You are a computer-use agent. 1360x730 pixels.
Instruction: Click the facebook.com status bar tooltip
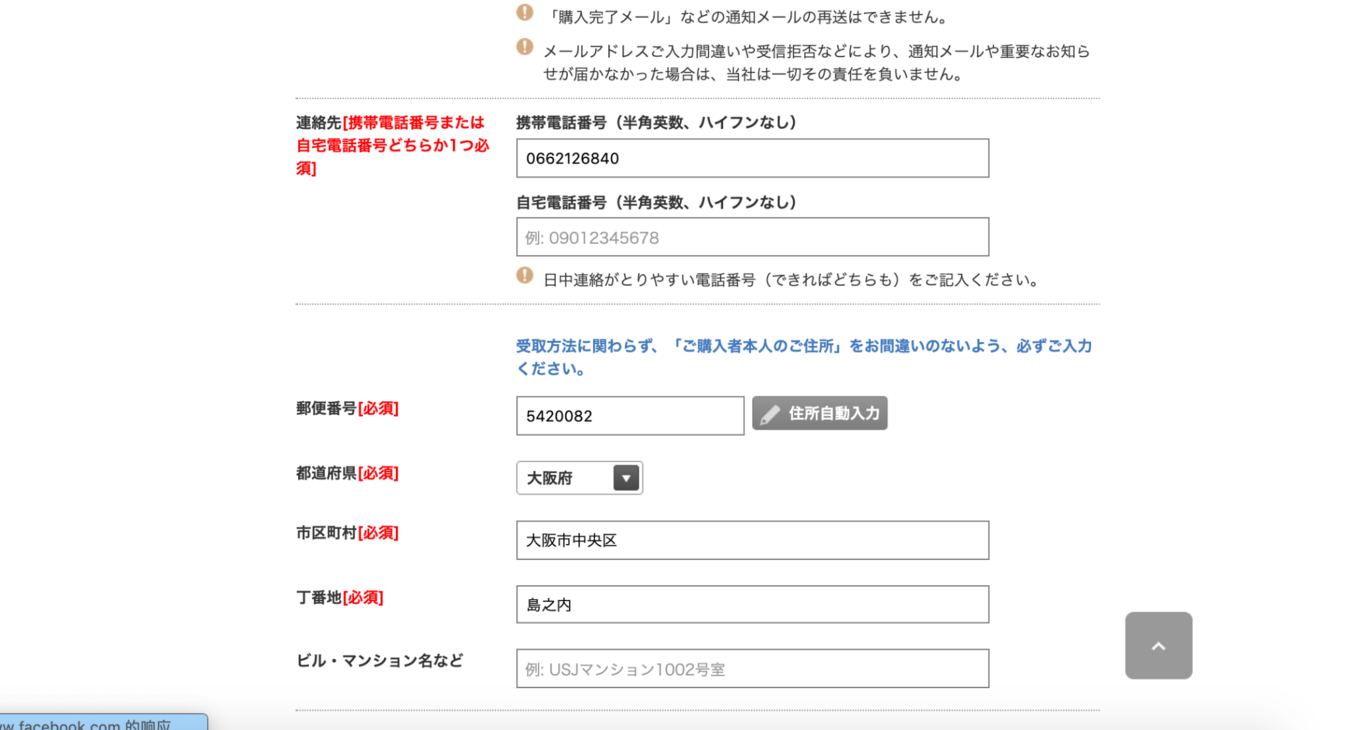pyautogui.click(x=102, y=722)
